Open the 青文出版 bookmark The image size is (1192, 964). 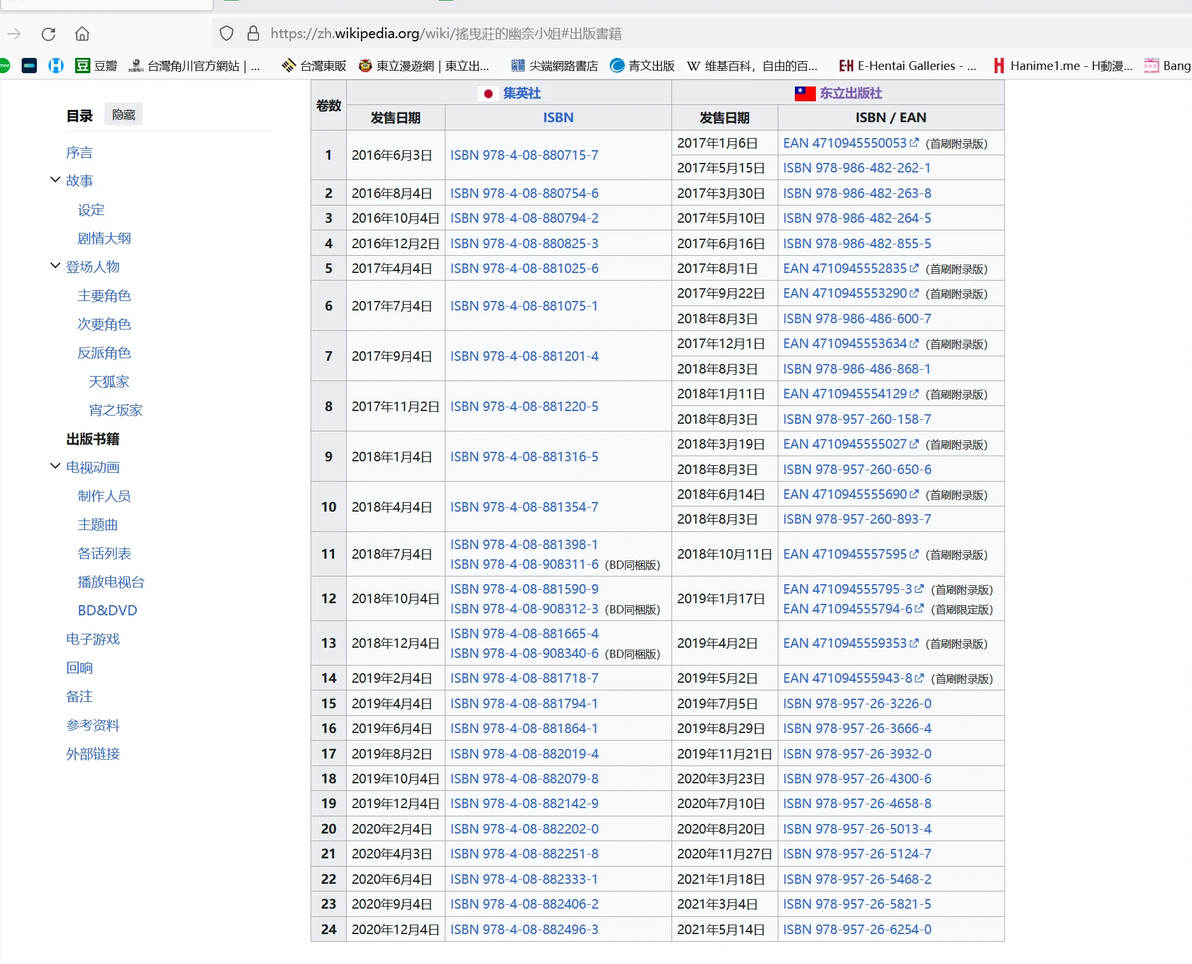point(642,65)
